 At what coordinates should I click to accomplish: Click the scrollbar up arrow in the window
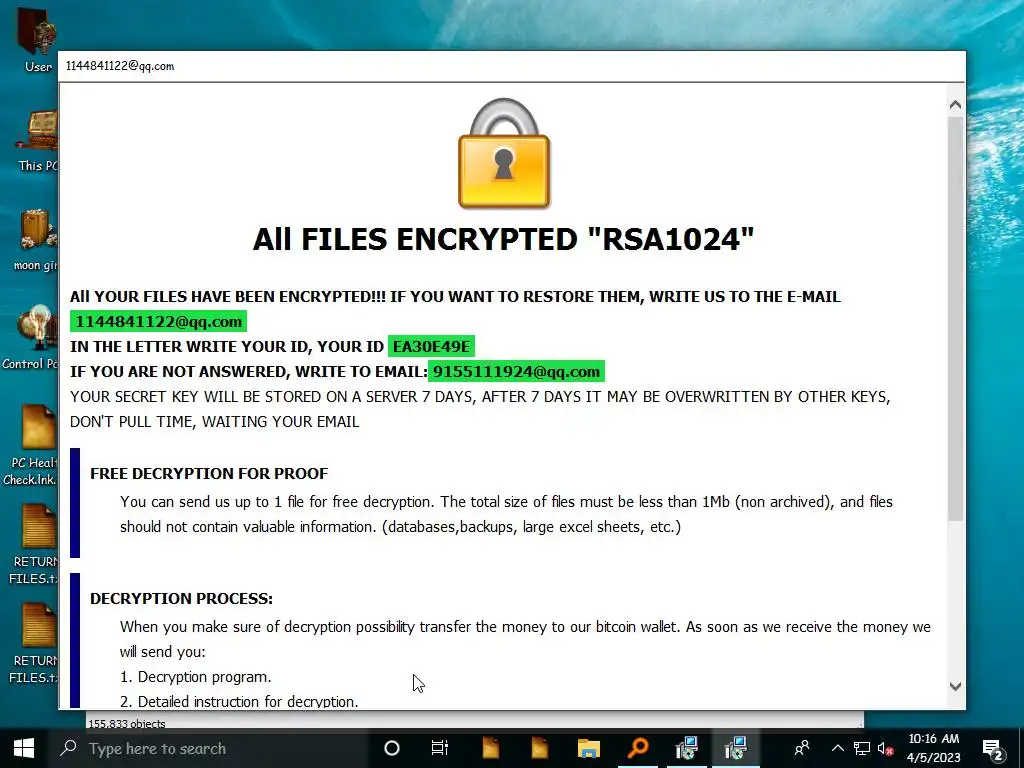[955, 104]
